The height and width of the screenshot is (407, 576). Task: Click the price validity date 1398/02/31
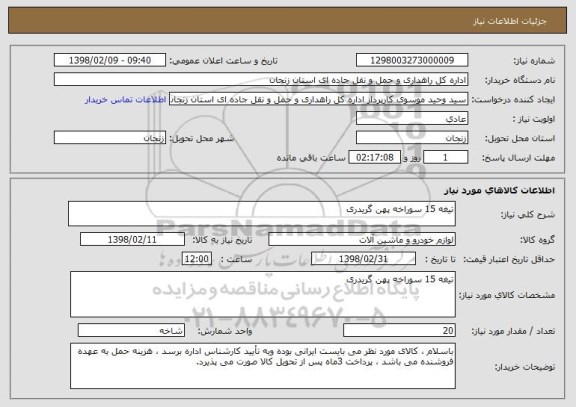[363, 259]
